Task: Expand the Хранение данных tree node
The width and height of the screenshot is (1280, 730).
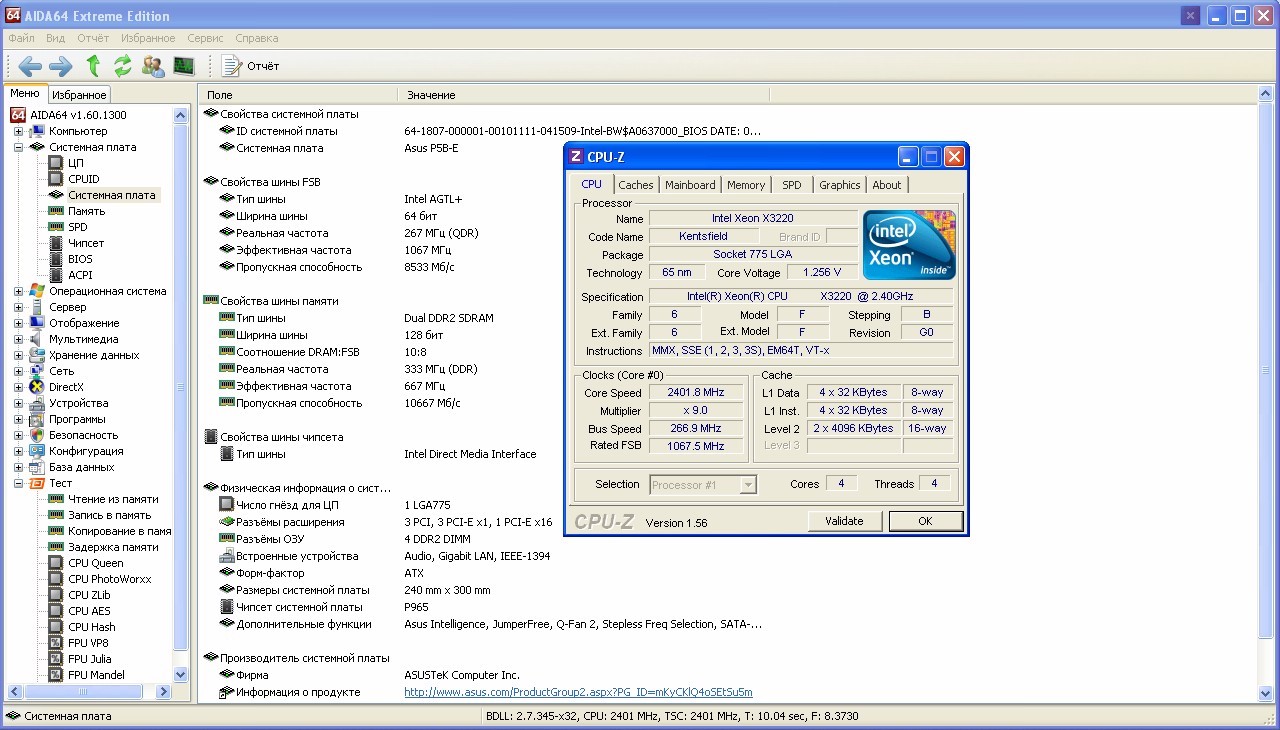Action: point(18,355)
